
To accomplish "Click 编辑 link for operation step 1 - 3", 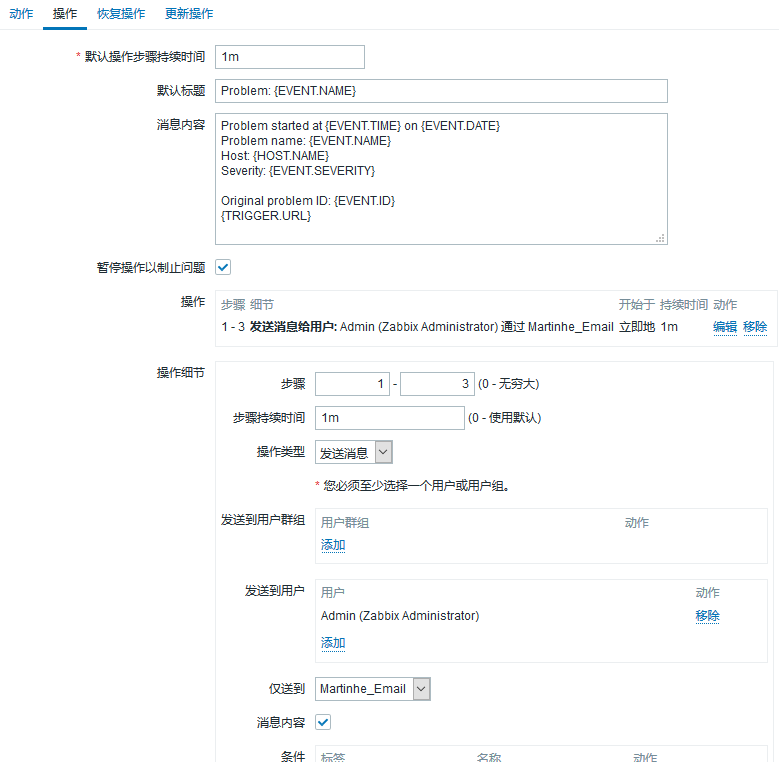I will [x=725, y=327].
